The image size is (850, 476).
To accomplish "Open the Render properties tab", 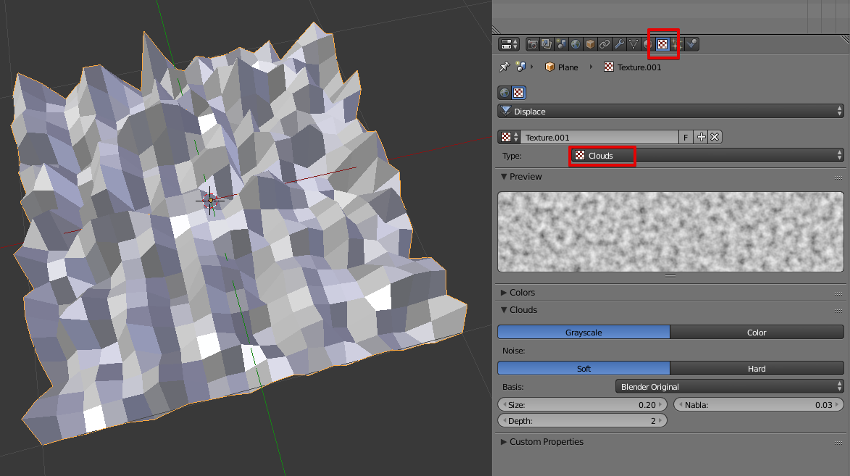I will (533, 44).
